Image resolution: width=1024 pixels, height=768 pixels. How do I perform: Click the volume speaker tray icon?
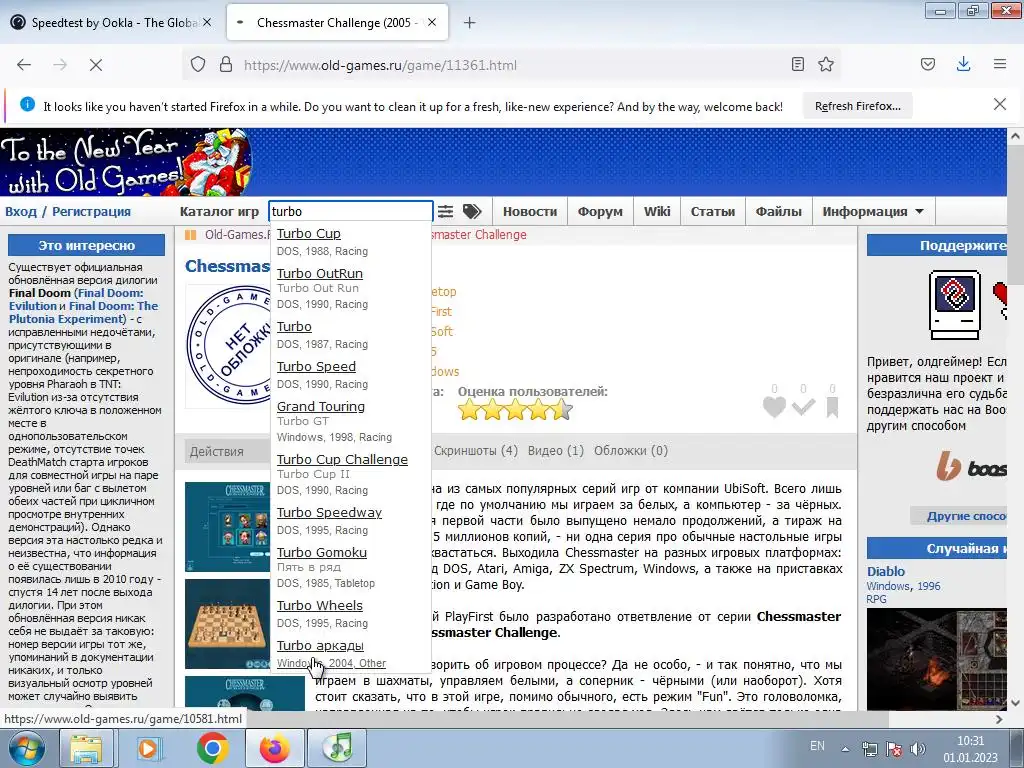tap(918, 749)
